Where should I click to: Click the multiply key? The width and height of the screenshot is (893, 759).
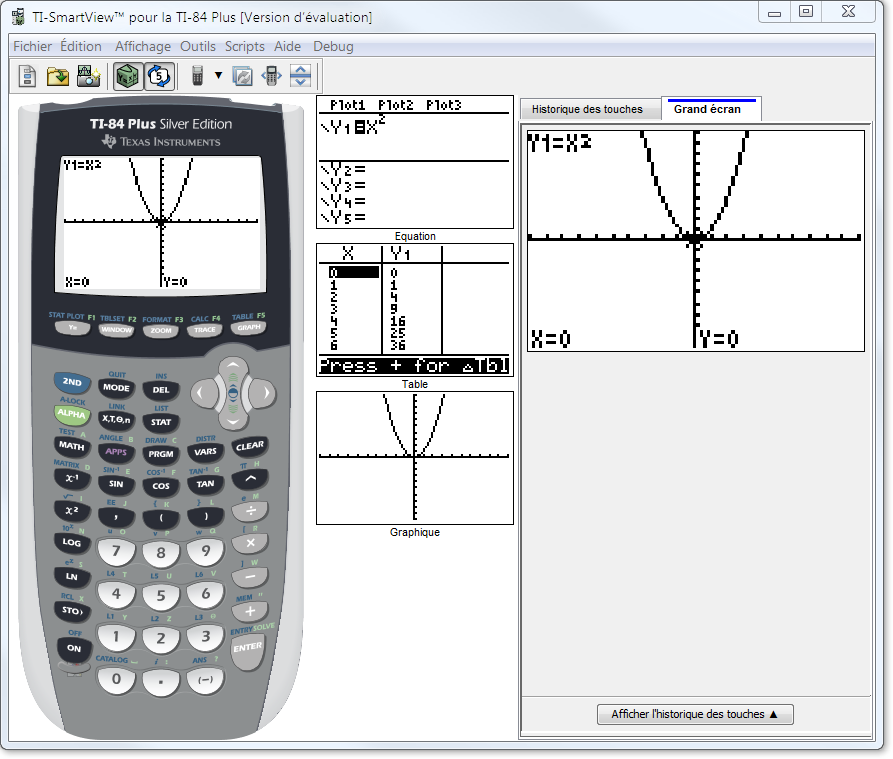[250, 543]
